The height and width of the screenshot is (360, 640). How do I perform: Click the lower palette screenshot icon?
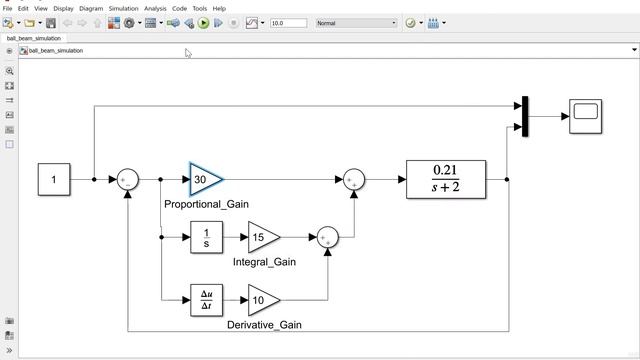(9, 321)
